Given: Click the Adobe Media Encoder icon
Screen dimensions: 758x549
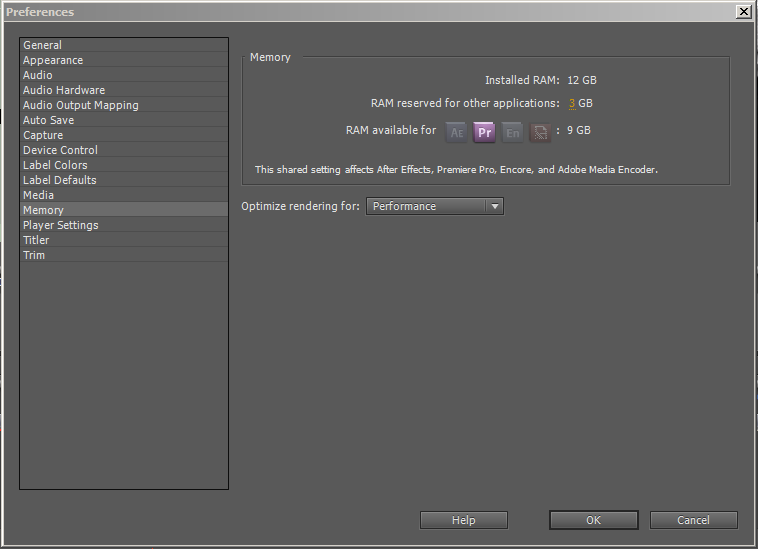Looking at the screenshot, I should pos(540,132).
